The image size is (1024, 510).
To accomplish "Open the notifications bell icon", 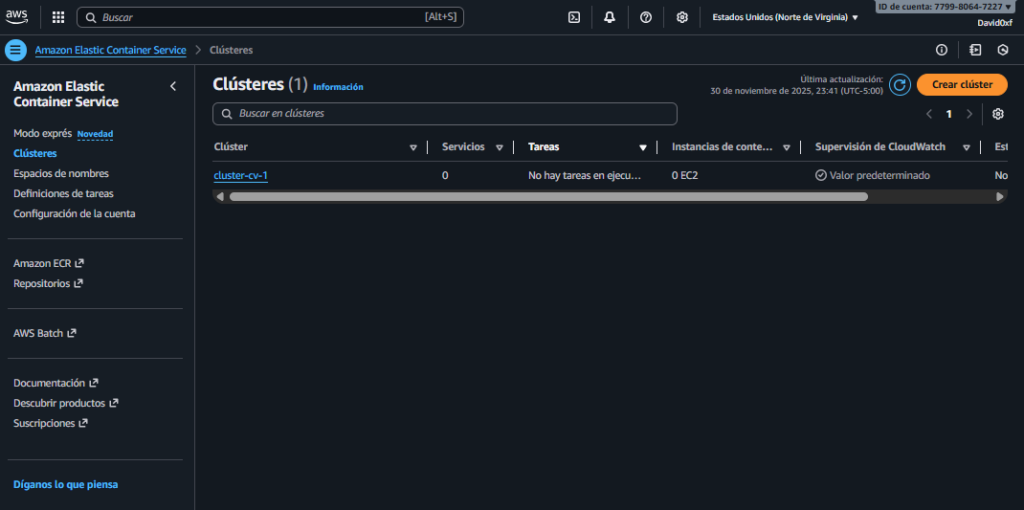I will (x=609, y=17).
